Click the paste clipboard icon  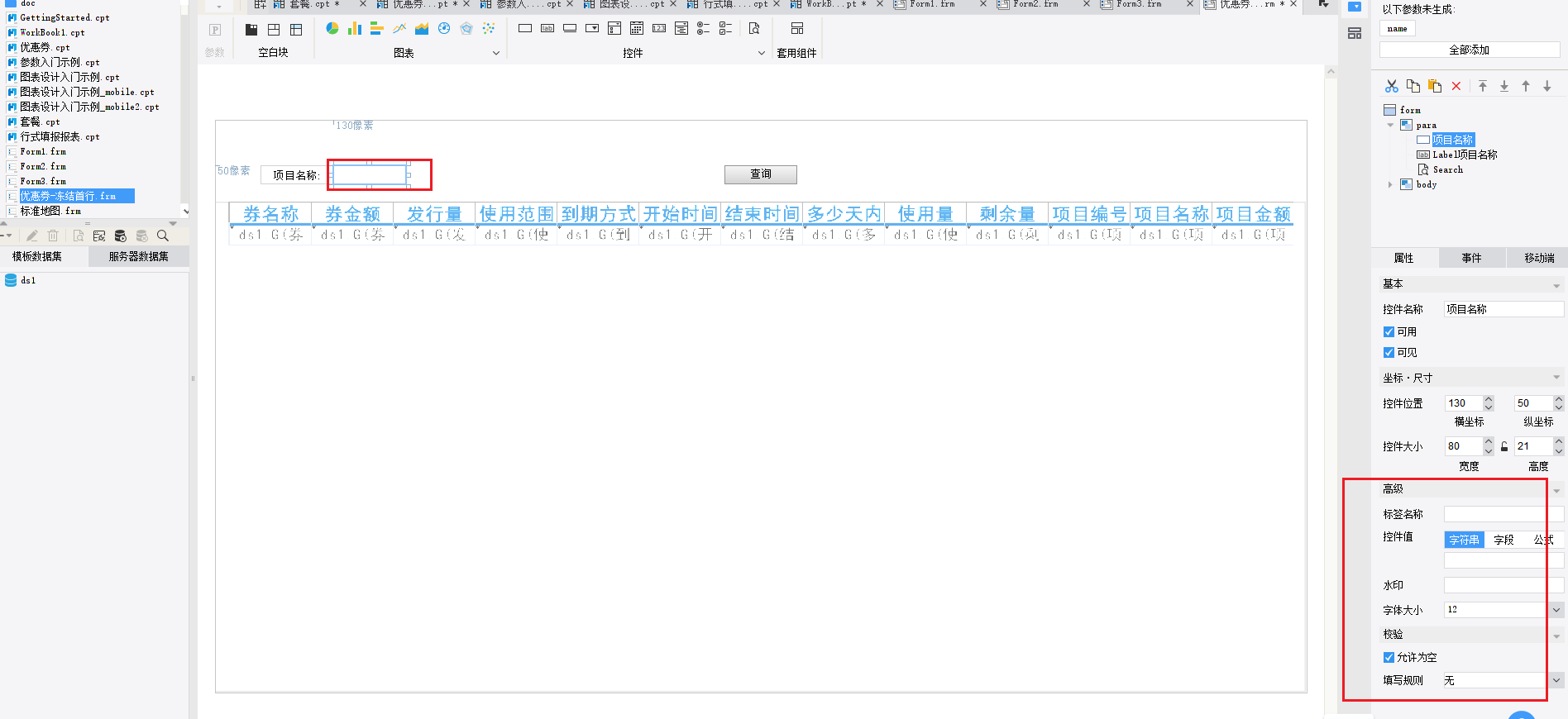coord(1435,86)
